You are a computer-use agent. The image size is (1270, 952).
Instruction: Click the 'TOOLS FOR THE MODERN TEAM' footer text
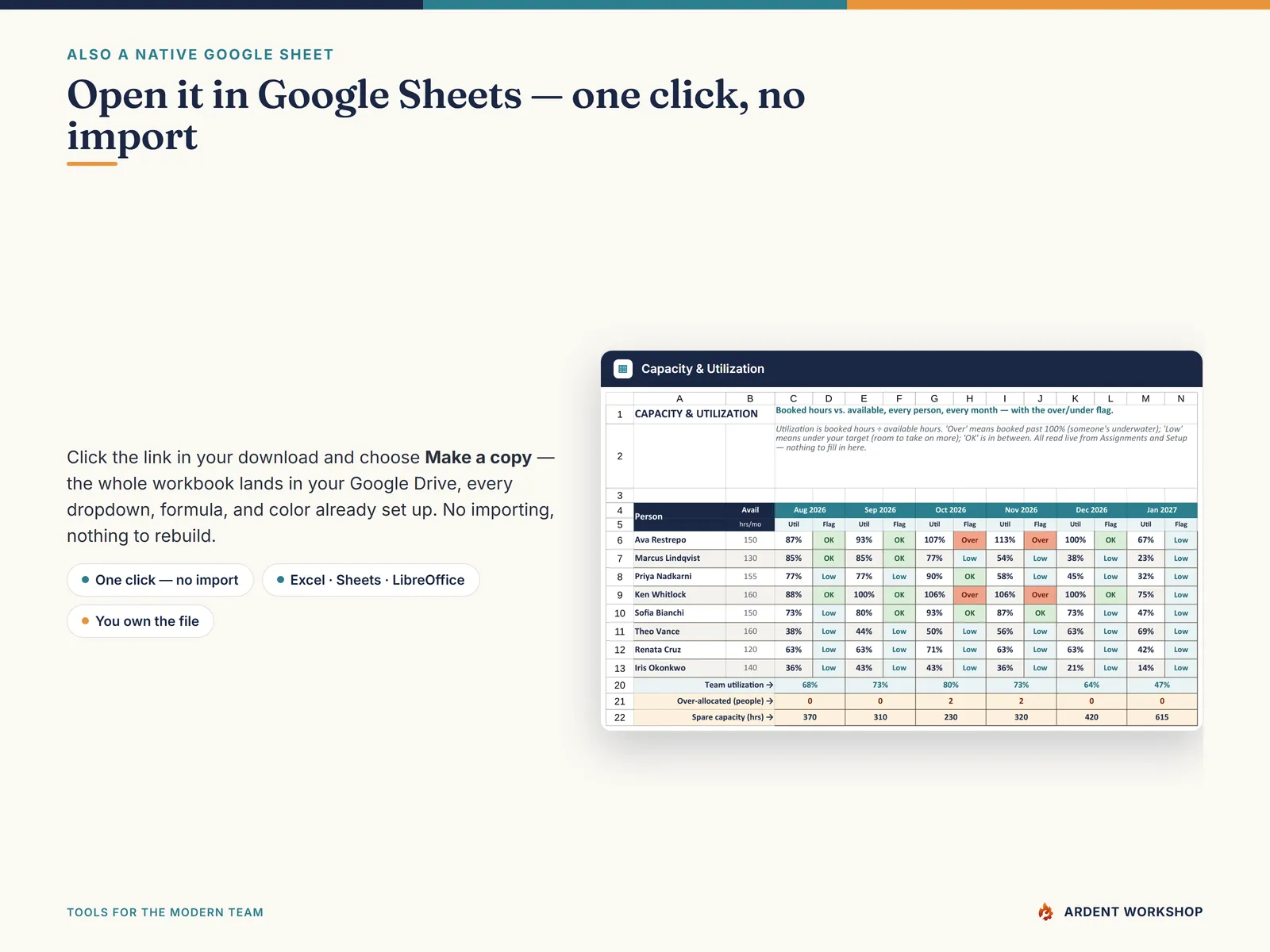pyautogui.click(x=165, y=912)
